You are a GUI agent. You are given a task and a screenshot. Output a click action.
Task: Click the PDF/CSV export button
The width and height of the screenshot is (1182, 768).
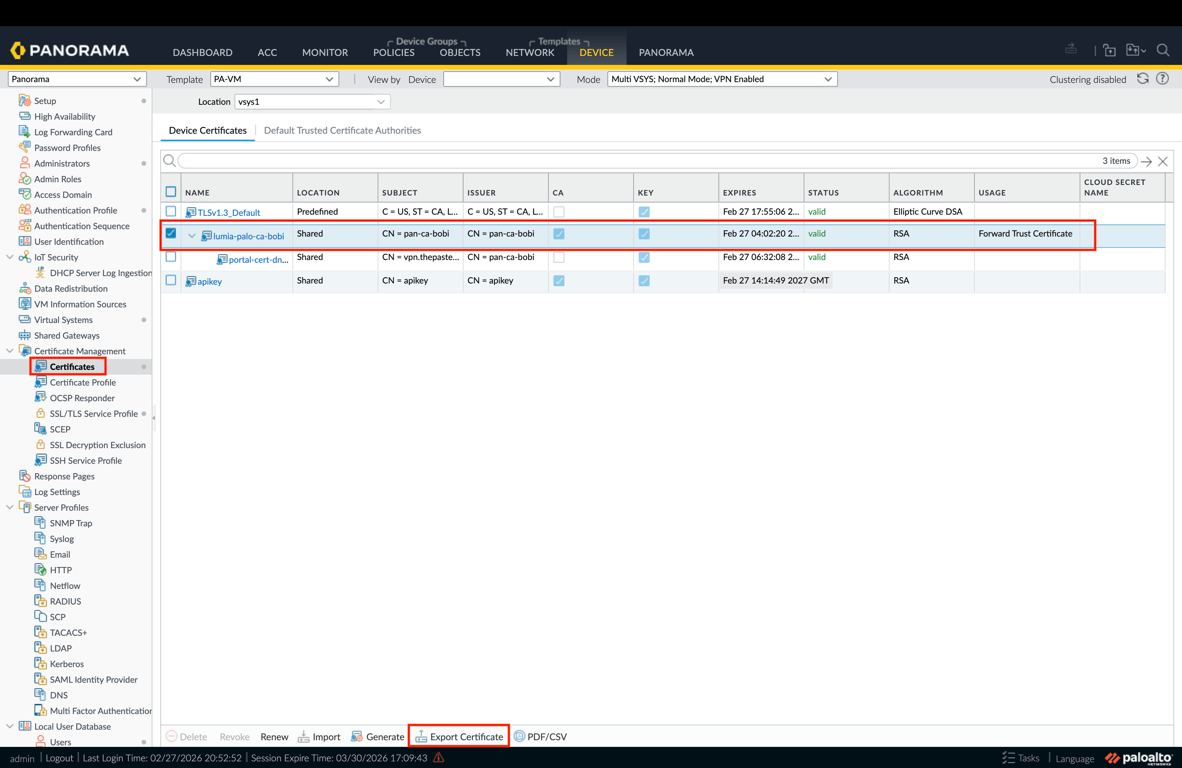(540, 736)
